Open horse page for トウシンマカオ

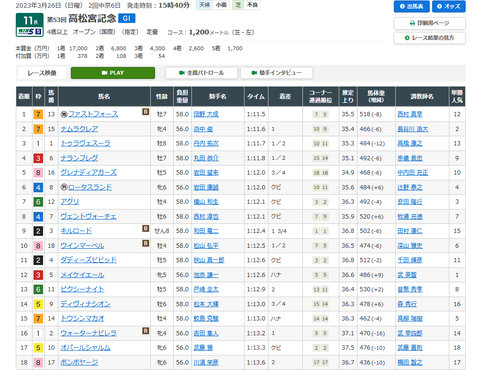click(x=82, y=319)
